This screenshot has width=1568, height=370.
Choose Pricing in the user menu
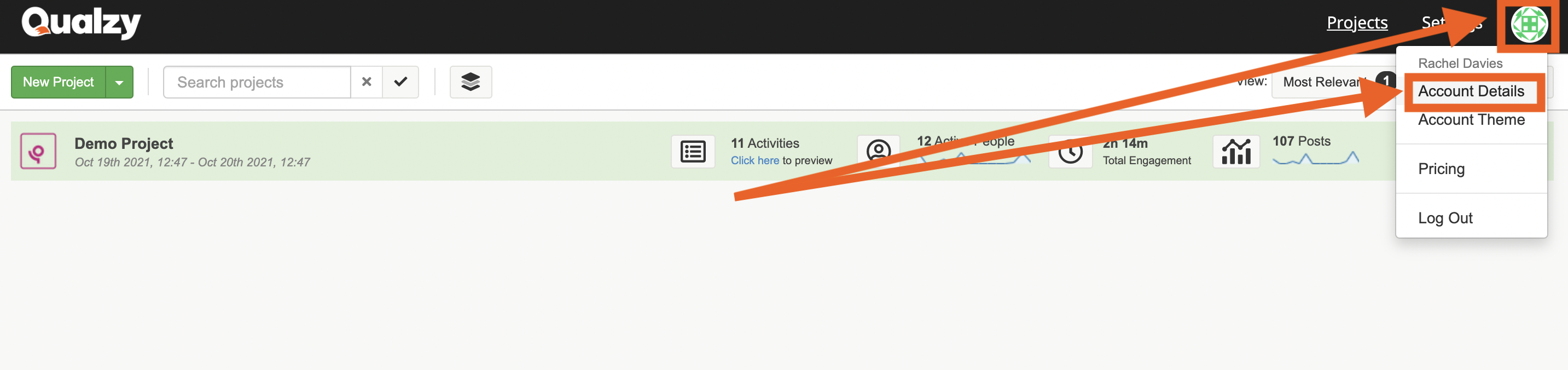[1441, 169]
